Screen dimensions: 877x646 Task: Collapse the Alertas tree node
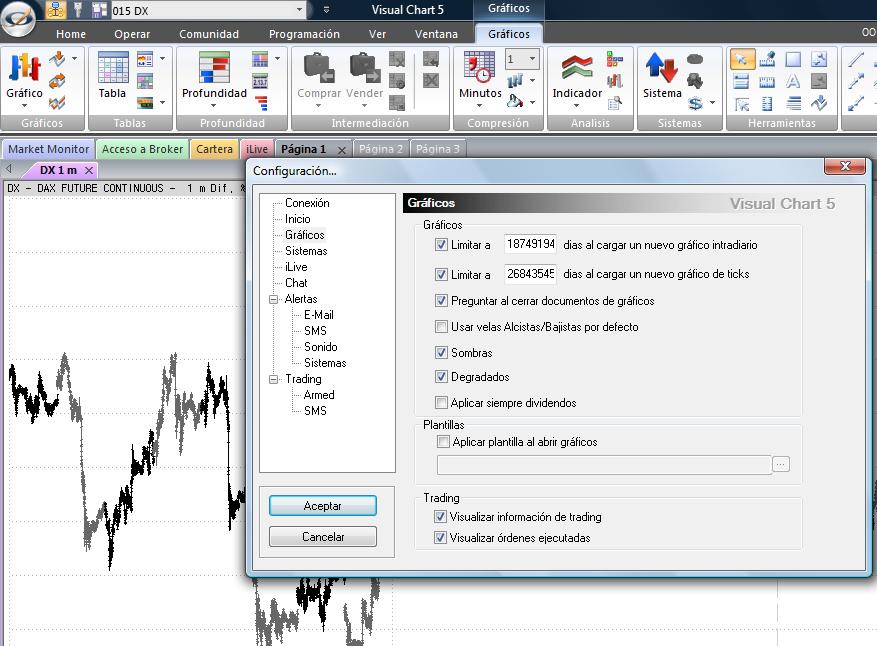(x=273, y=299)
